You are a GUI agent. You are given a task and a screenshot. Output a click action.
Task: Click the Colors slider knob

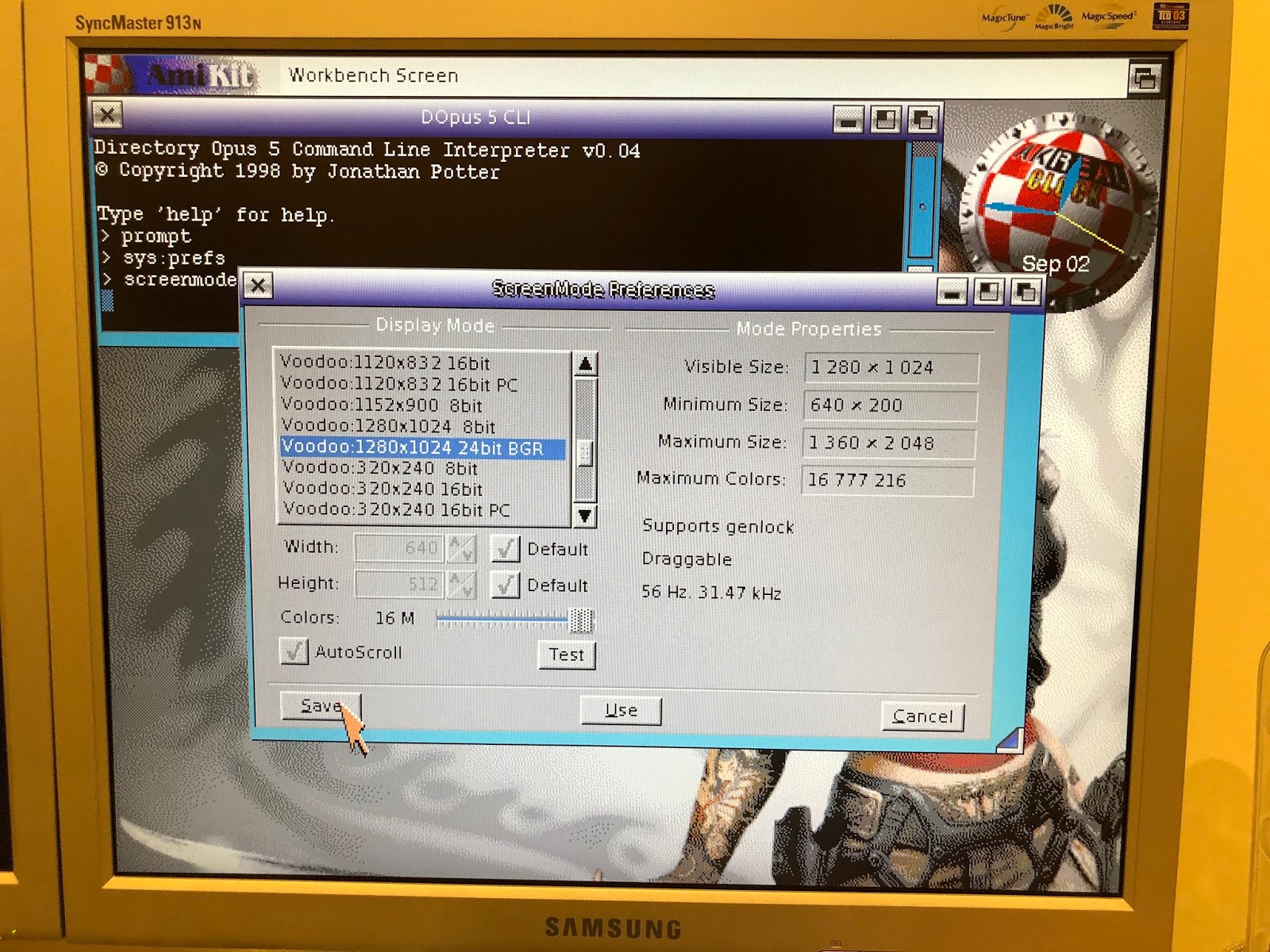coord(581,620)
